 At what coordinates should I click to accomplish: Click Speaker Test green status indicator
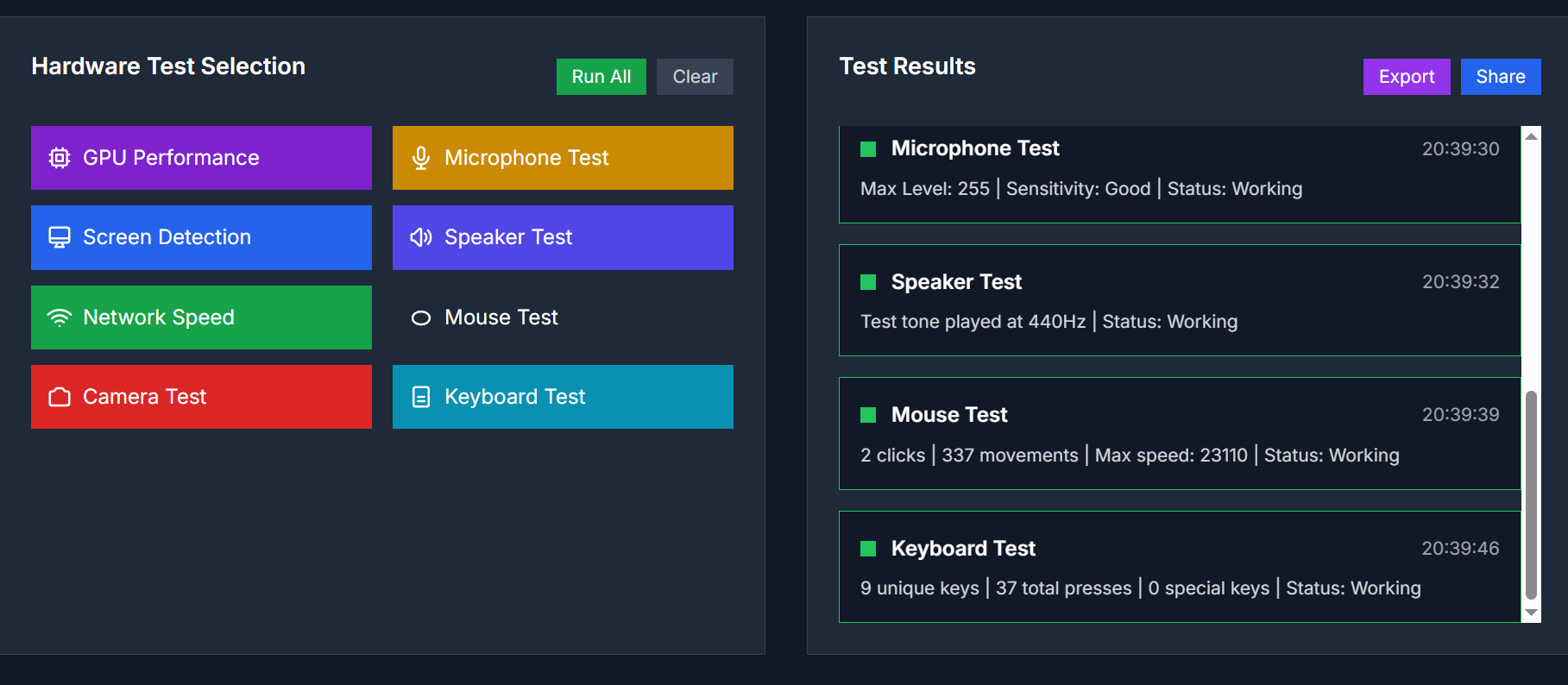868,282
